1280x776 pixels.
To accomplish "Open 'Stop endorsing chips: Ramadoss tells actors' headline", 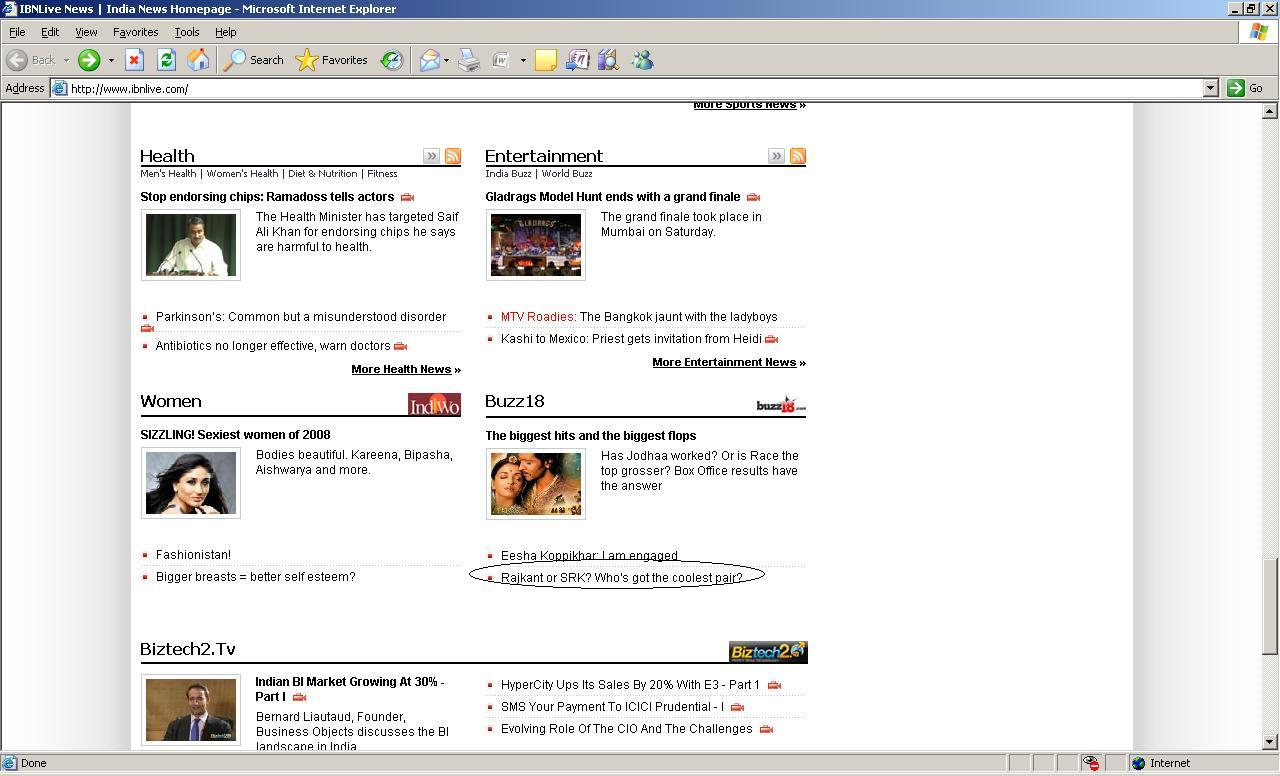I will point(267,196).
